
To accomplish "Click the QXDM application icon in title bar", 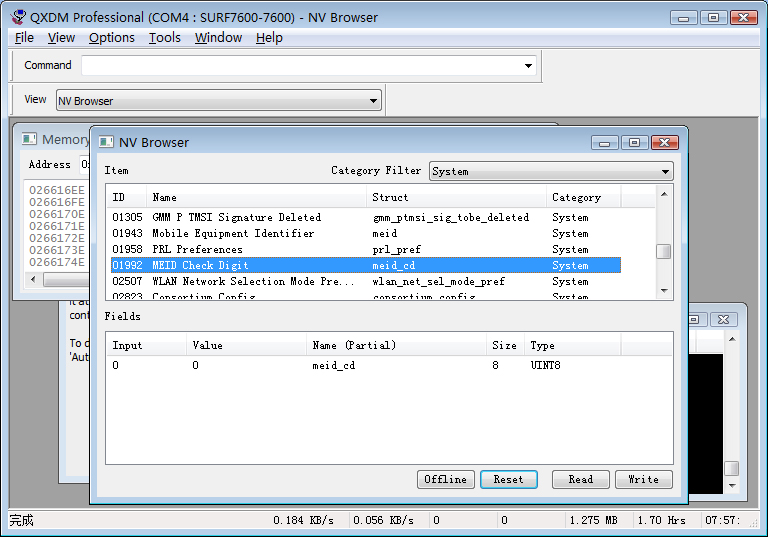I will pos(19,17).
